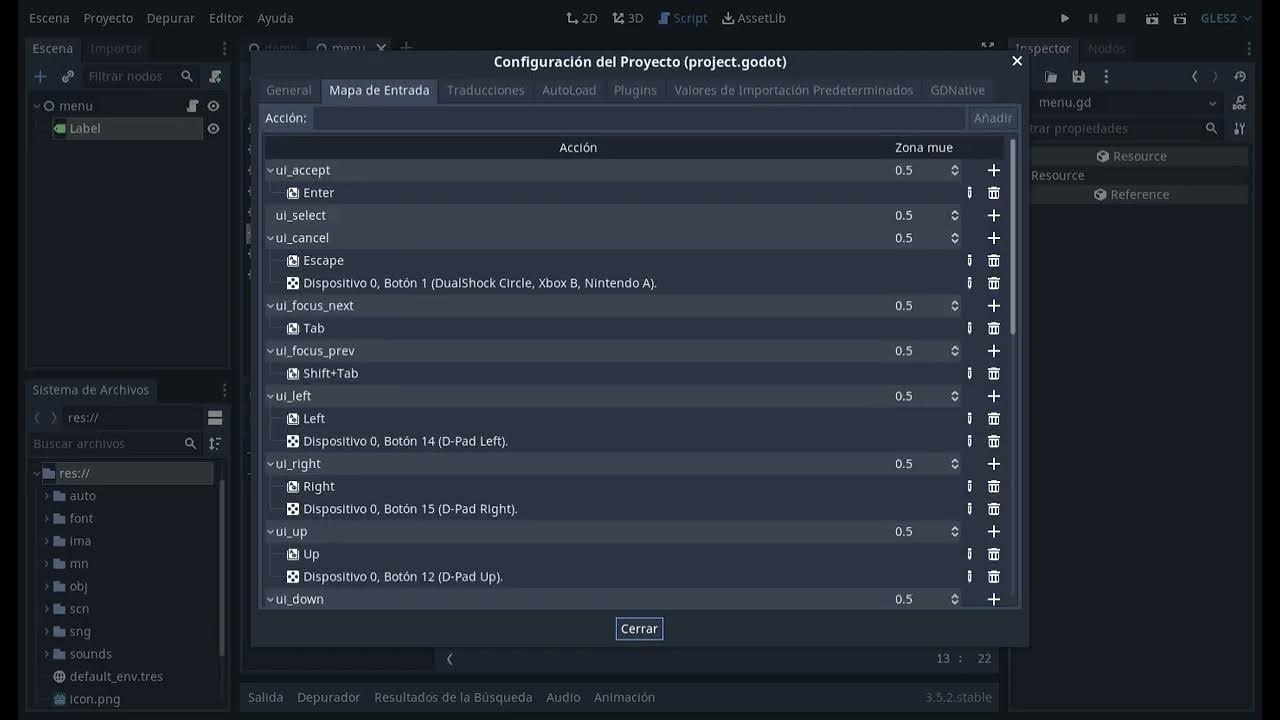Click the Buscar archivos search field
1280x720 pixels.
click(115, 443)
